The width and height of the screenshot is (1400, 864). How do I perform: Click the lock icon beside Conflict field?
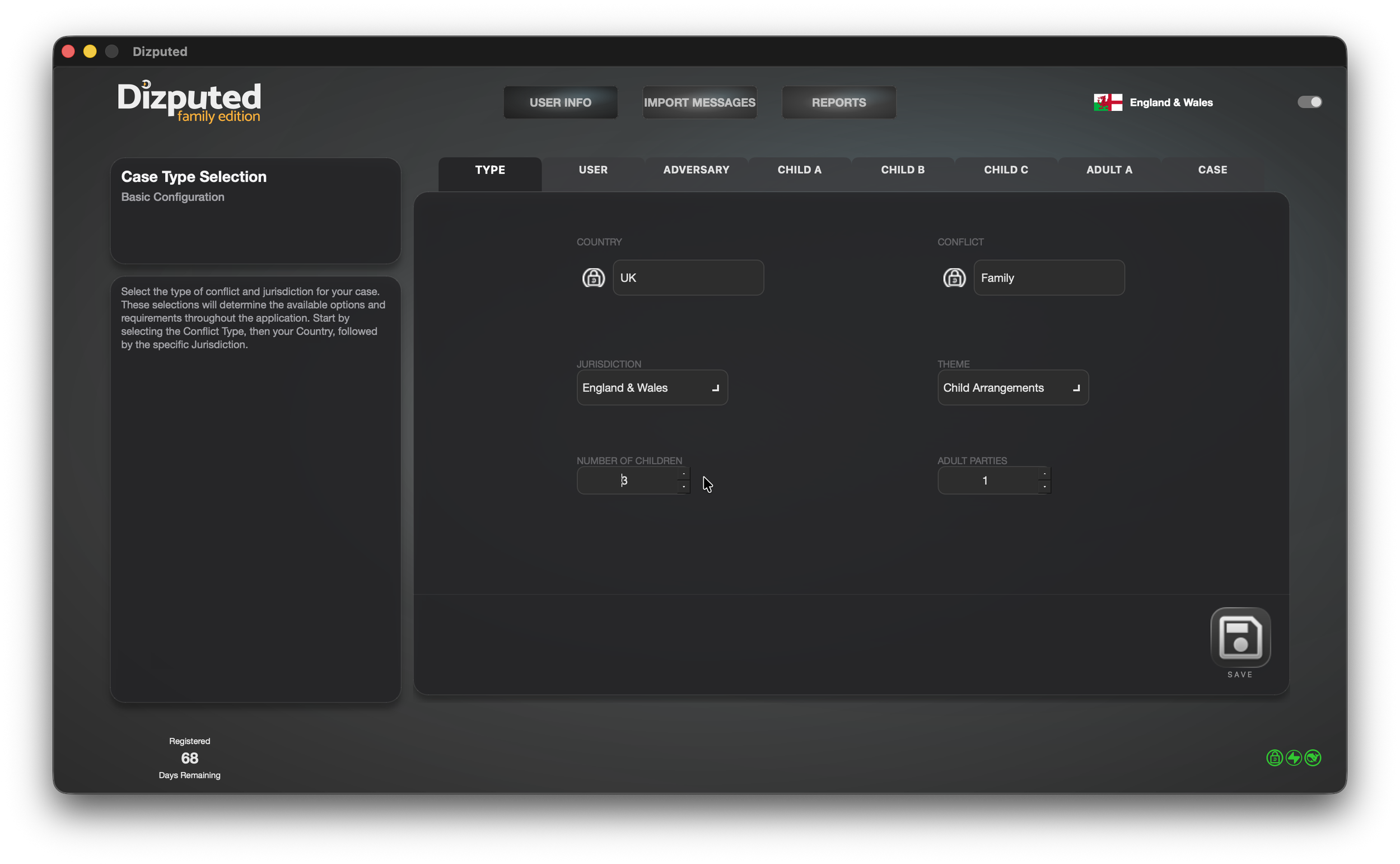954,278
